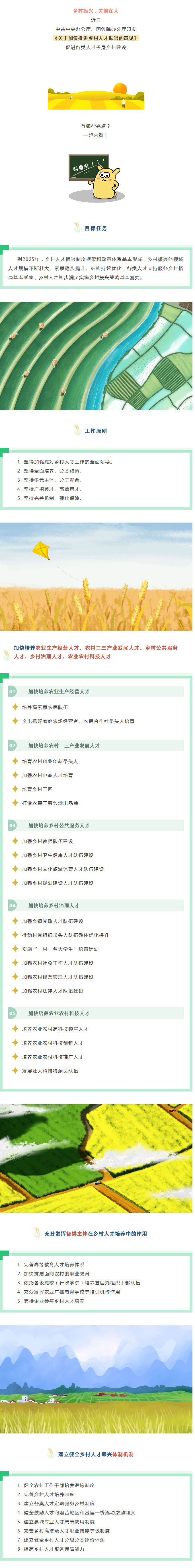Viewport: 195px width, 1568px height.
Task: Click the star bullet beside 培育乡村工匠
Action: (x=16, y=789)
